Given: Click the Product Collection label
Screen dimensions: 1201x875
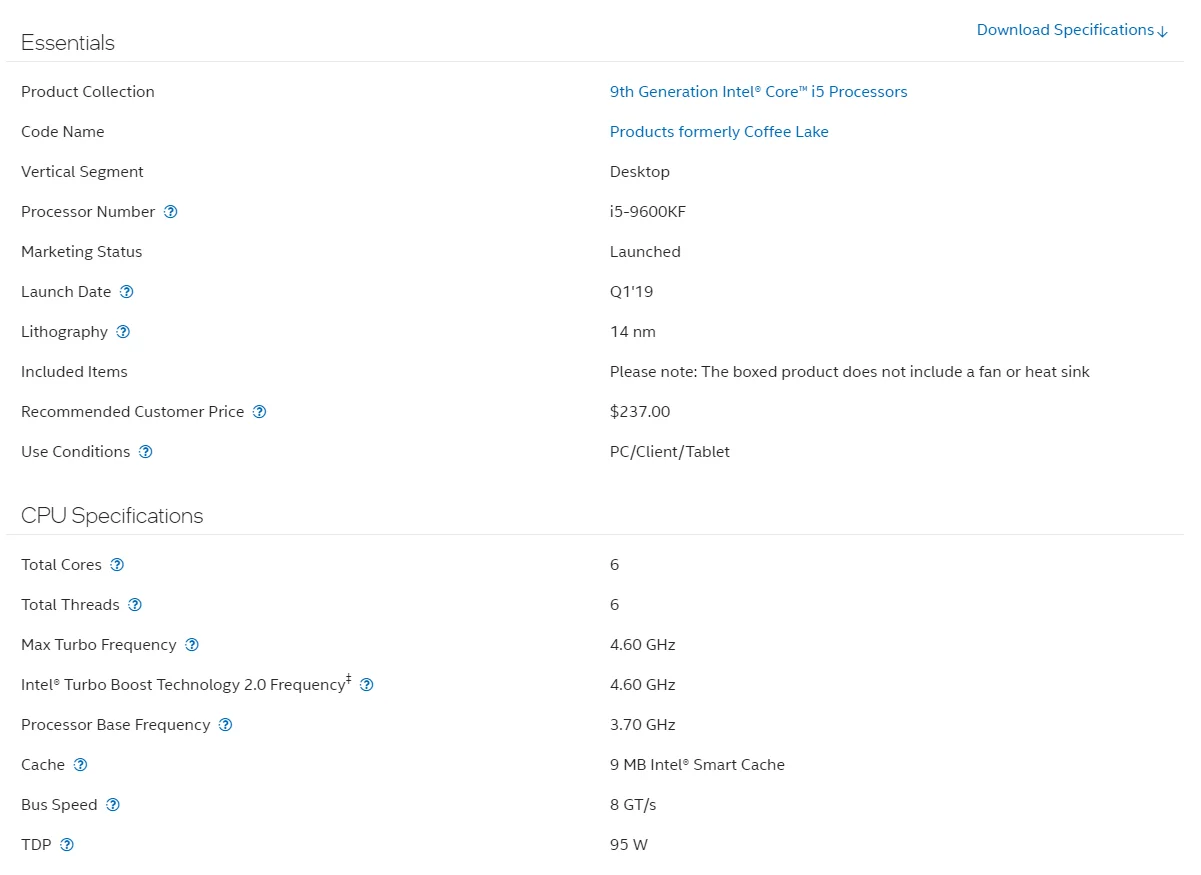Looking at the screenshot, I should click(88, 92).
